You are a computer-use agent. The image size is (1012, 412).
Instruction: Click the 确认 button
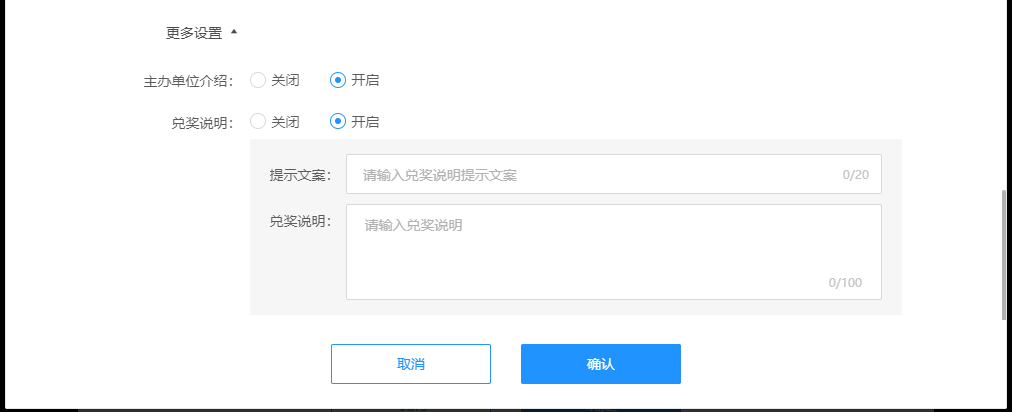click(x=601, y=364)
